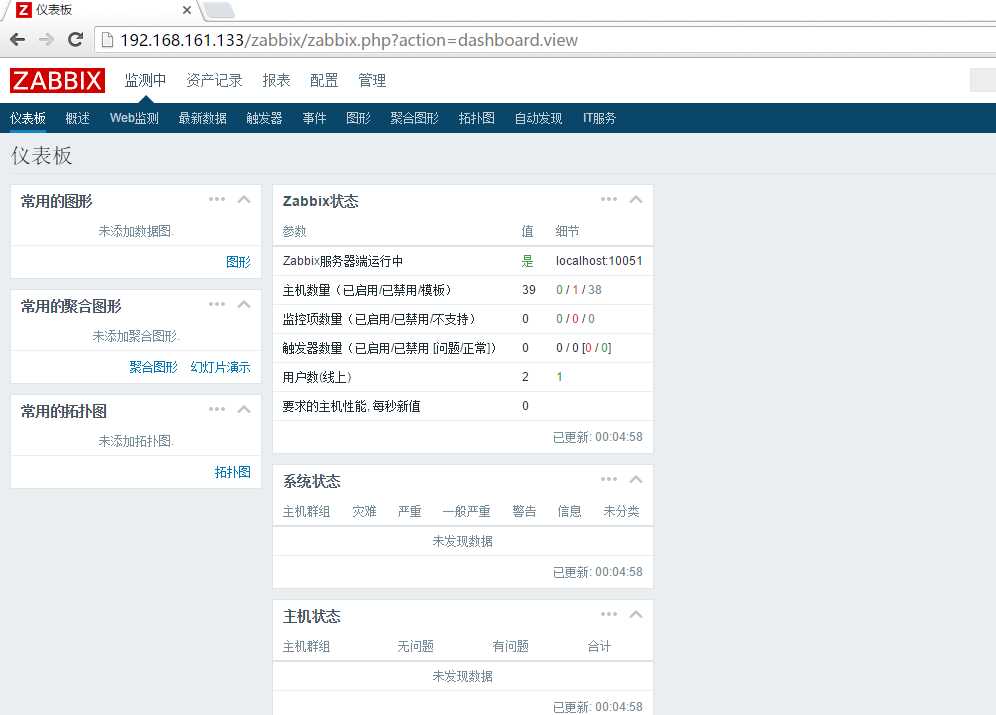This screenshot has height=715, width=996.
Task: Click the browser address bar URL
Action: [349, 40]
